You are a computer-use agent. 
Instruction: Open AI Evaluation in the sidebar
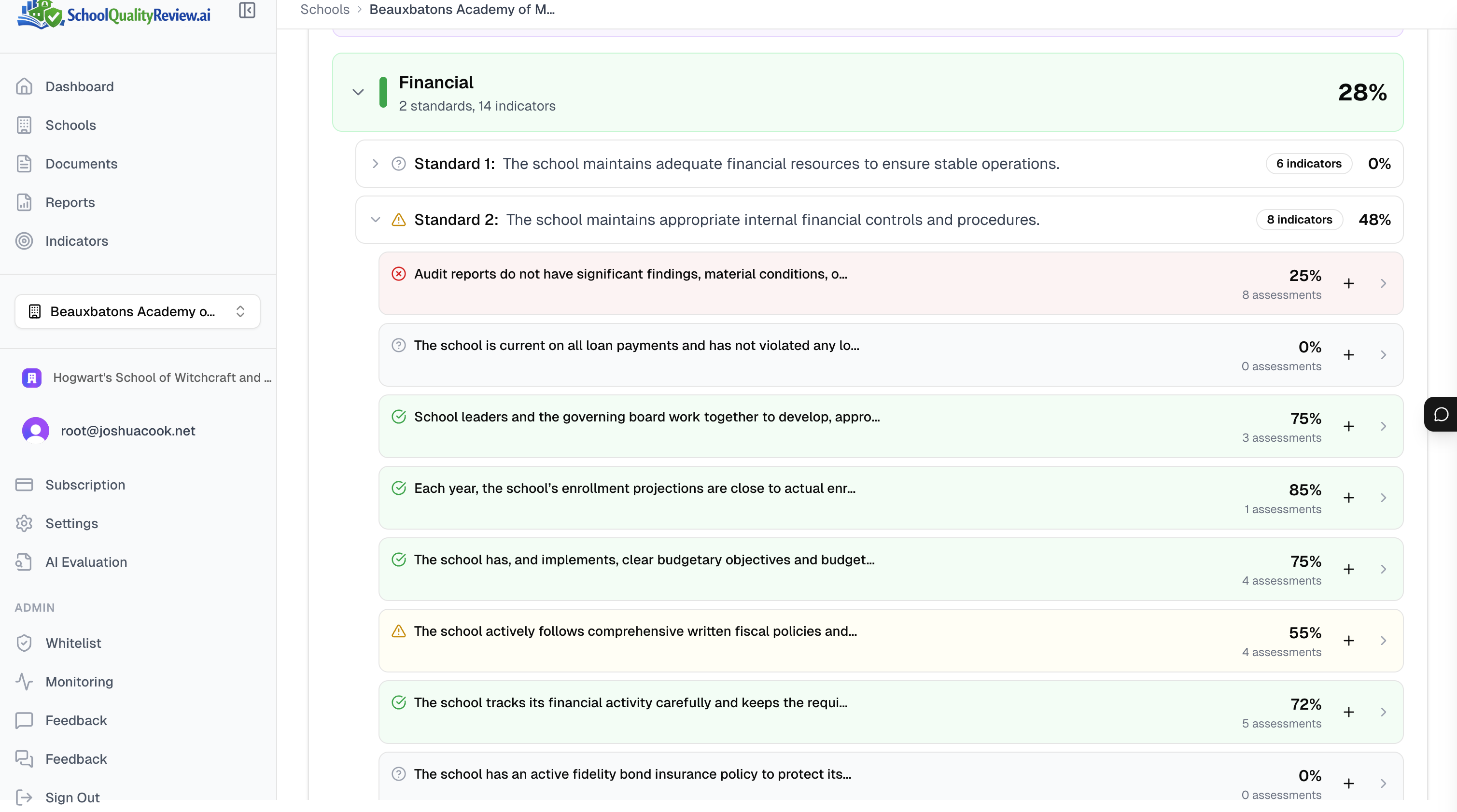[x=86, y=562]
